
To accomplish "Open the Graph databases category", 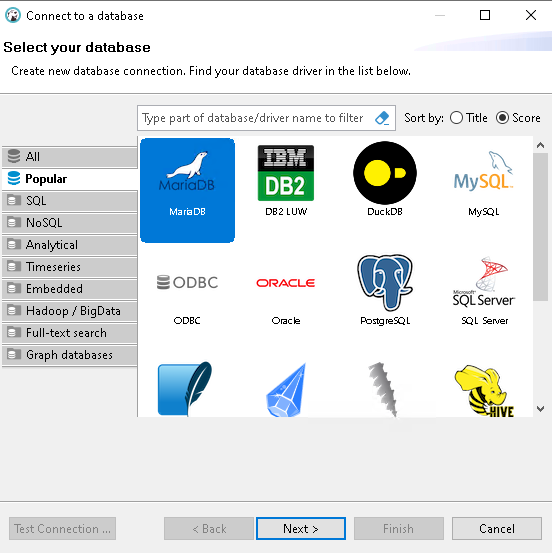I will pos(70,355).
